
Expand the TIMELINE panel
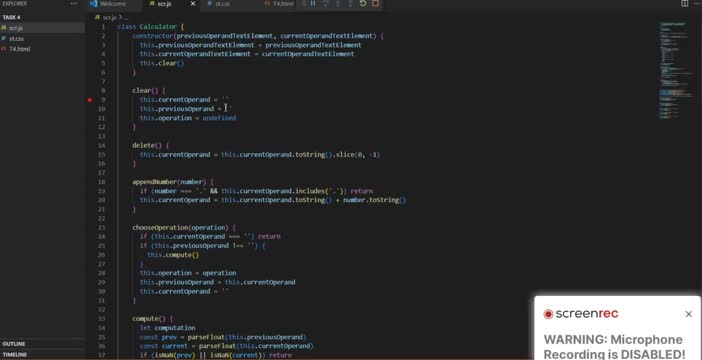coord(15,355)
